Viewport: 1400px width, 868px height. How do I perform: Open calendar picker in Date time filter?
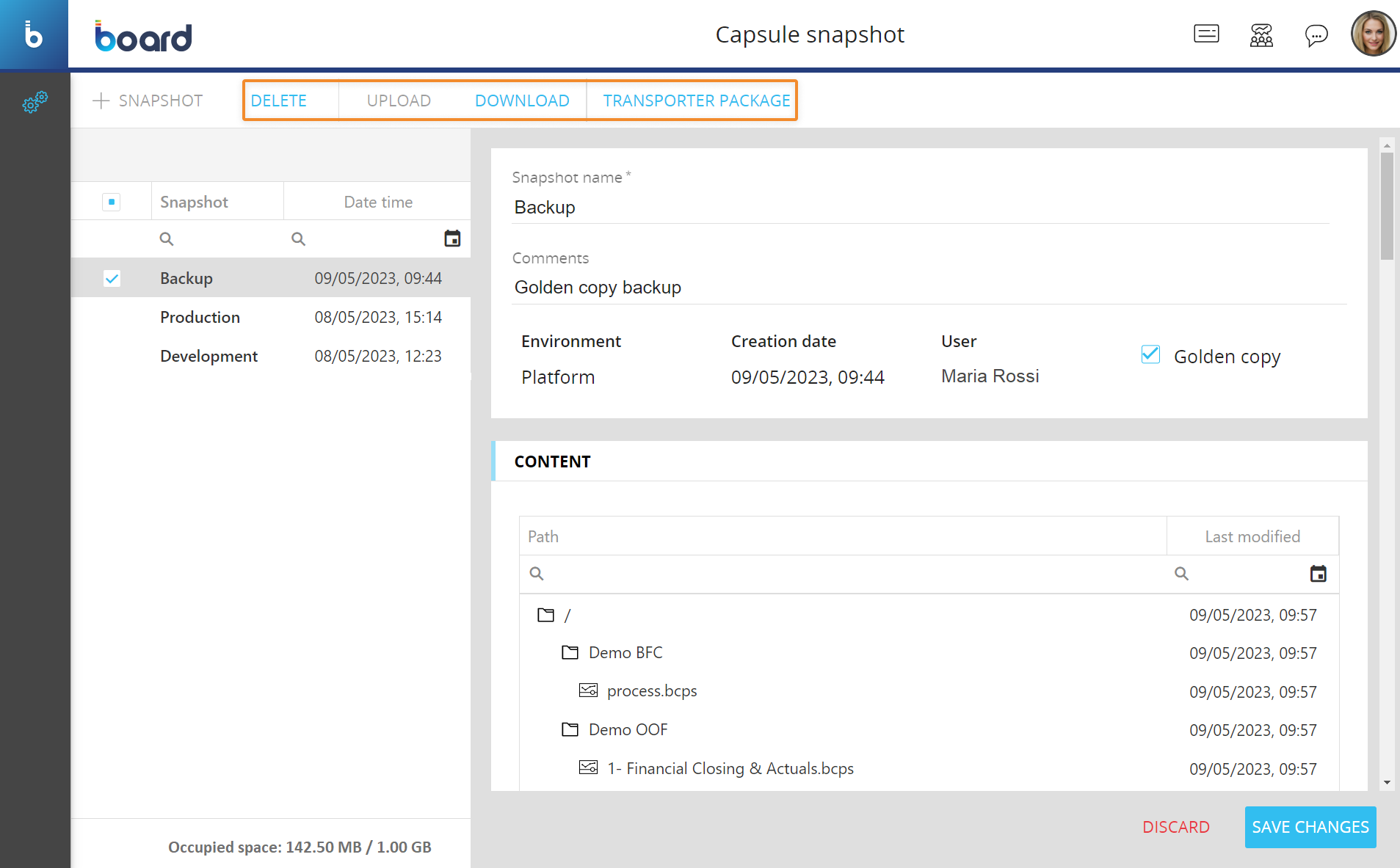(x=452, y=238)
